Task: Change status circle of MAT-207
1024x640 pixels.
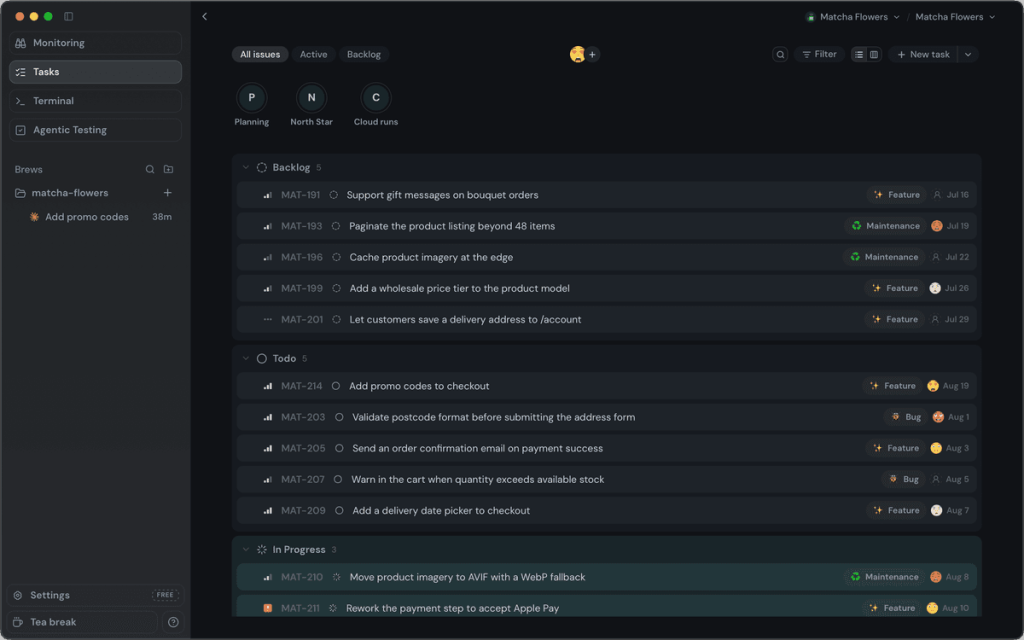Action: point(338,479)
